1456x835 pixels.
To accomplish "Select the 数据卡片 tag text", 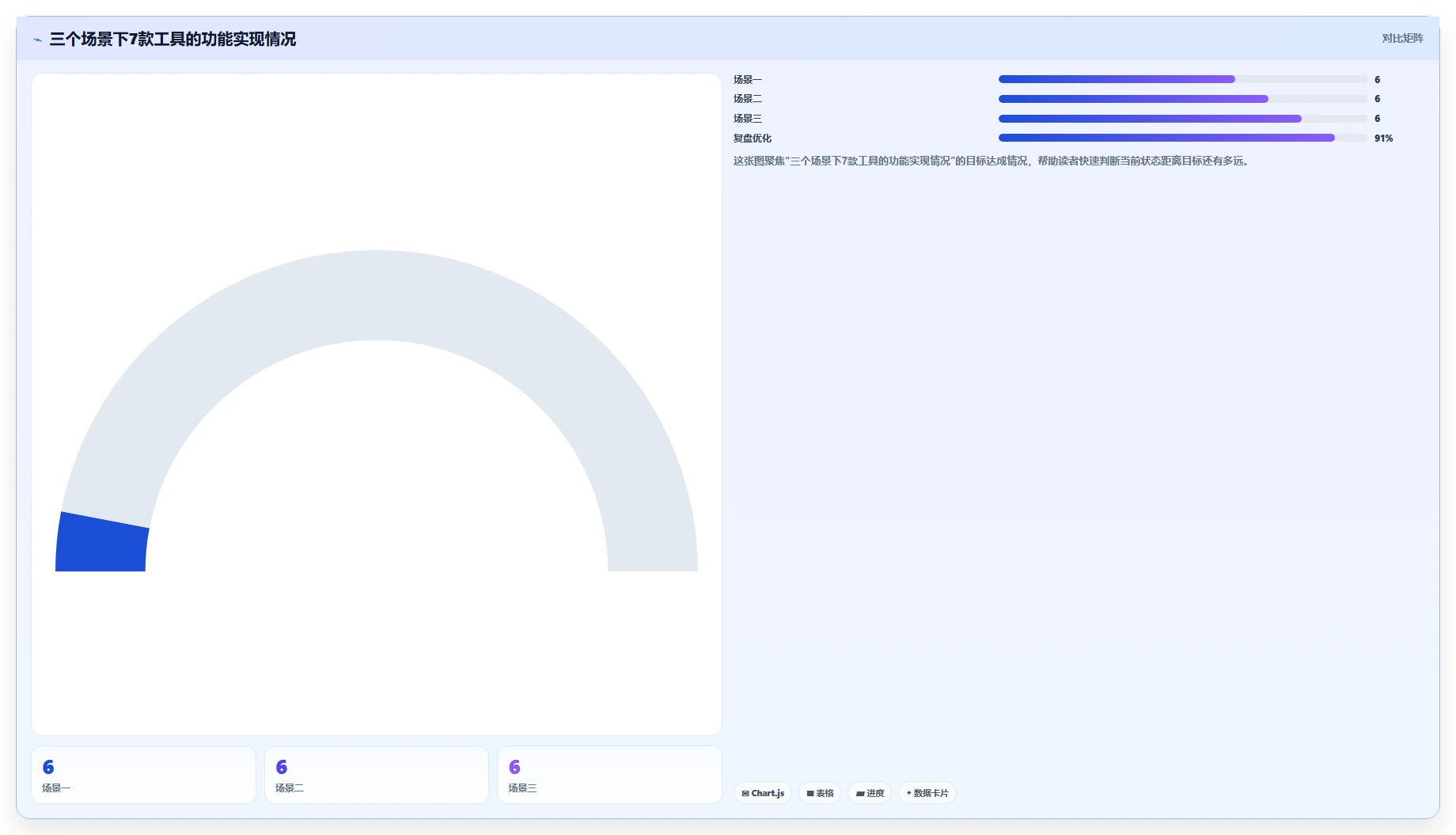I will pyautogui.click(x=931, y=793).
